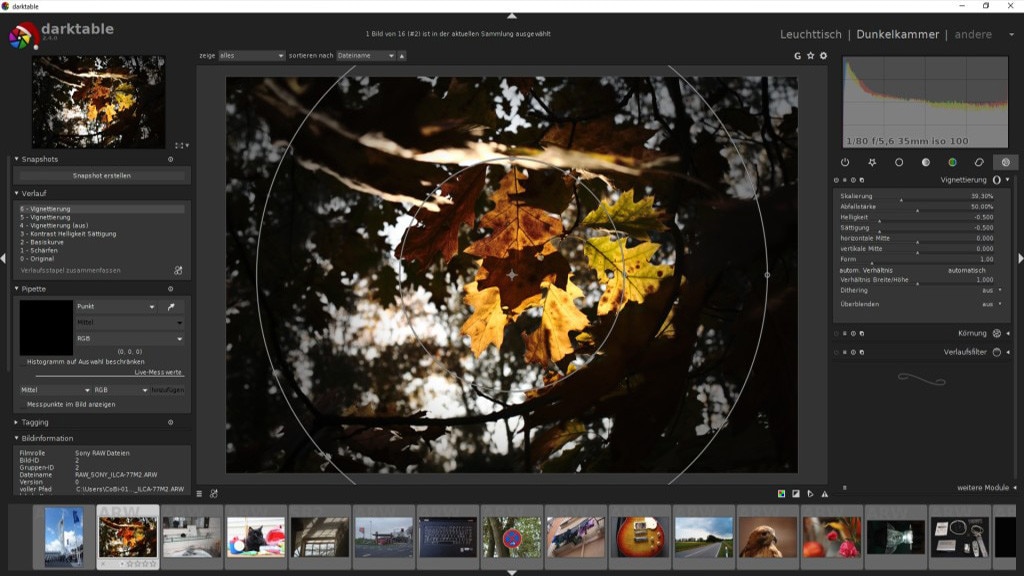Reset Pipette panel icon

coord(170,289)
